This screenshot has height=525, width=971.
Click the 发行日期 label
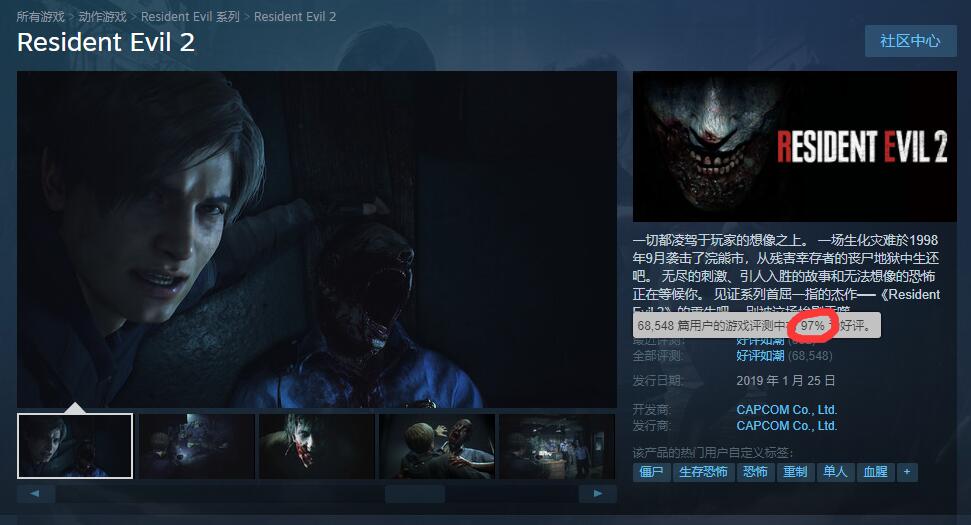tap(658, 380)
